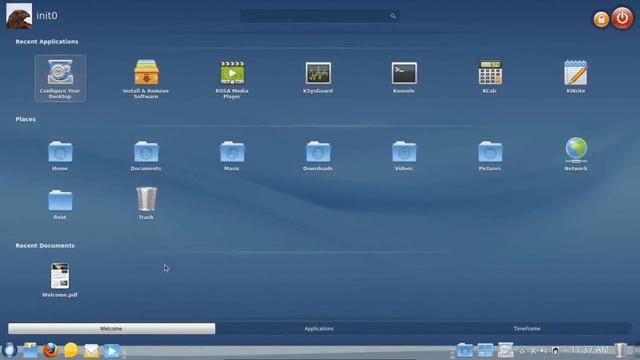The image size is (640, 360).
Task: Click the magnifier icon in the search box
Action: click(x=393, y=16)
